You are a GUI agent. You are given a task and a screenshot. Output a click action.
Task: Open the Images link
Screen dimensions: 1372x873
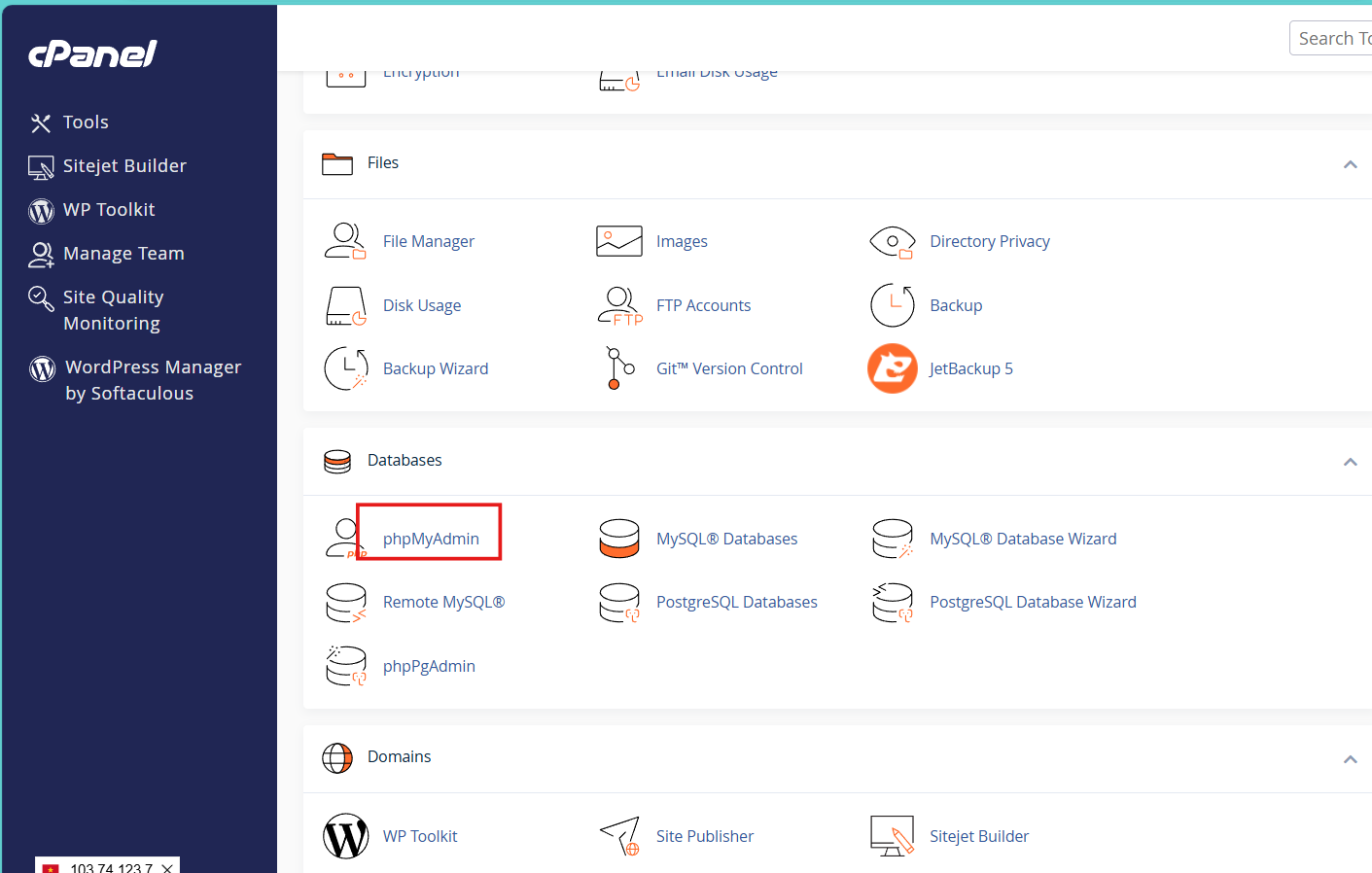click(682, 241)
